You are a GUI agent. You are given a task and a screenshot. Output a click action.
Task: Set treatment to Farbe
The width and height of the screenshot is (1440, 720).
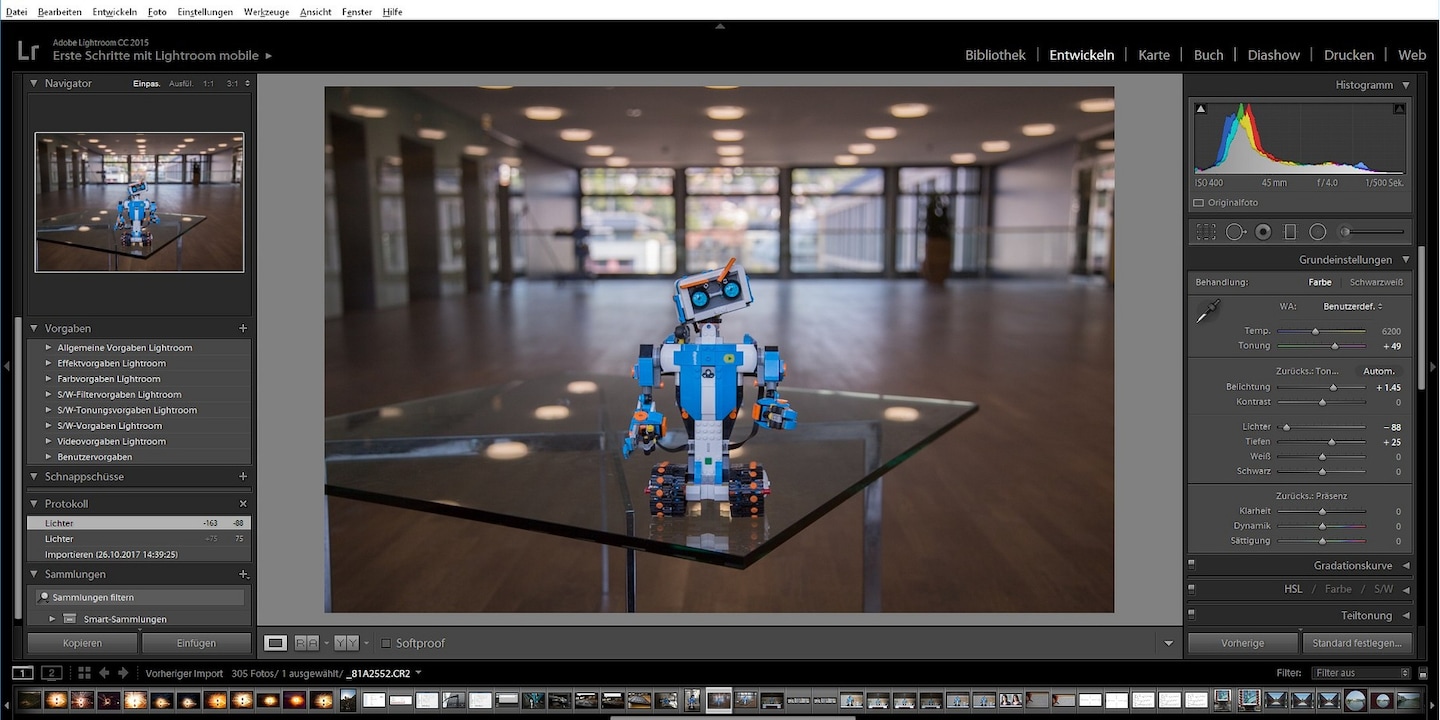coord(1320,282)
